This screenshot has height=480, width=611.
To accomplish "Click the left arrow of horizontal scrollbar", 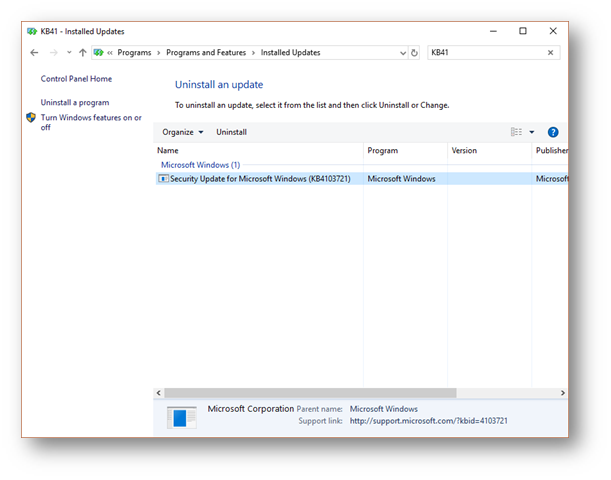I will [x=159, y=393].
